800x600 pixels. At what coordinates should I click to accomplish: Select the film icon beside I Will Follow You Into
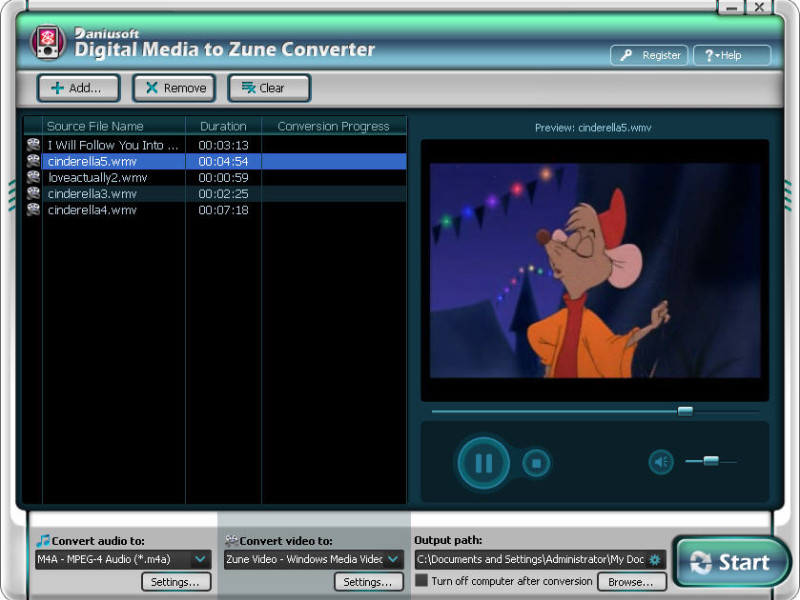tap(33, 145)
